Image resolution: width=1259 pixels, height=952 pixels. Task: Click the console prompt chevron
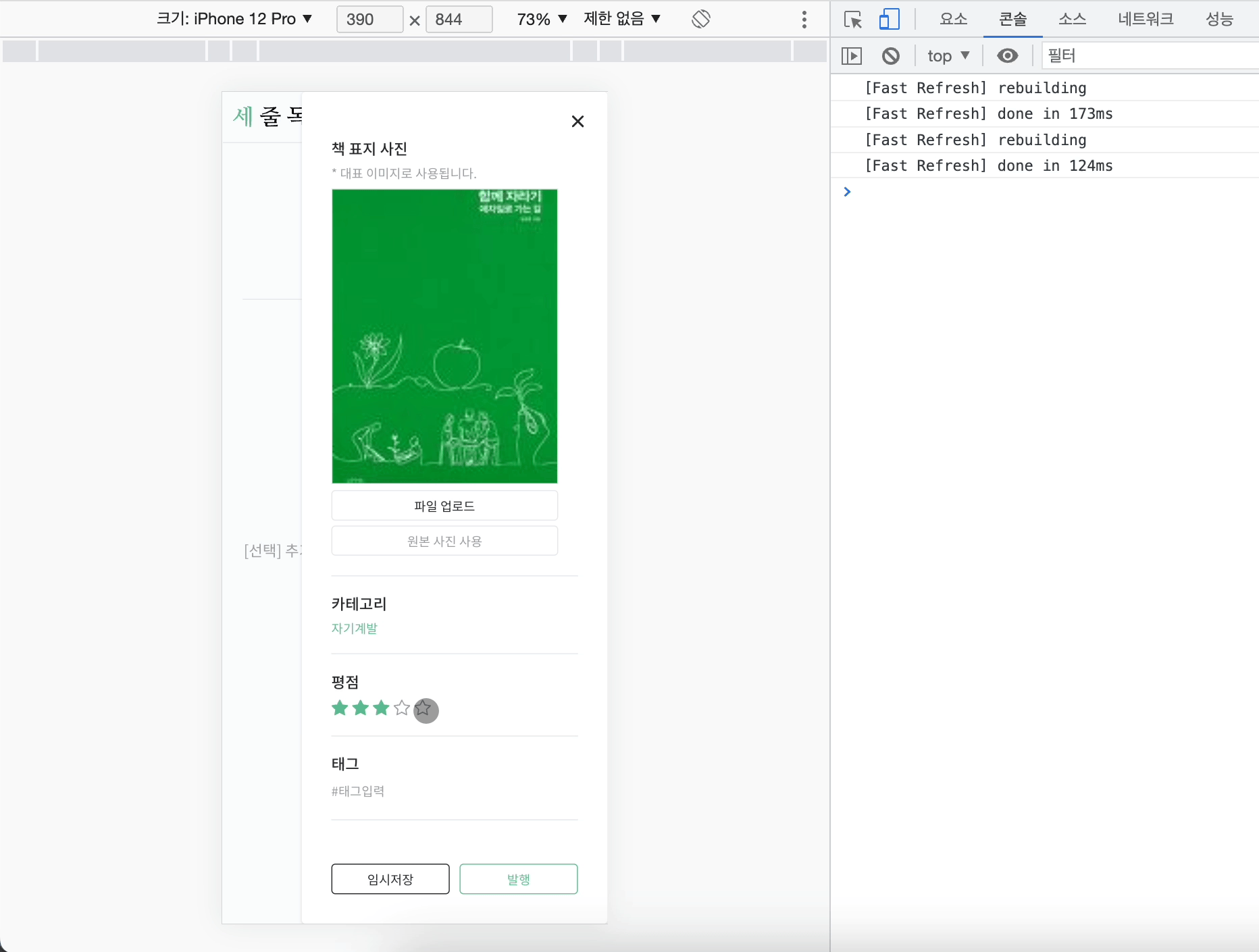click(x=847, y=192)
